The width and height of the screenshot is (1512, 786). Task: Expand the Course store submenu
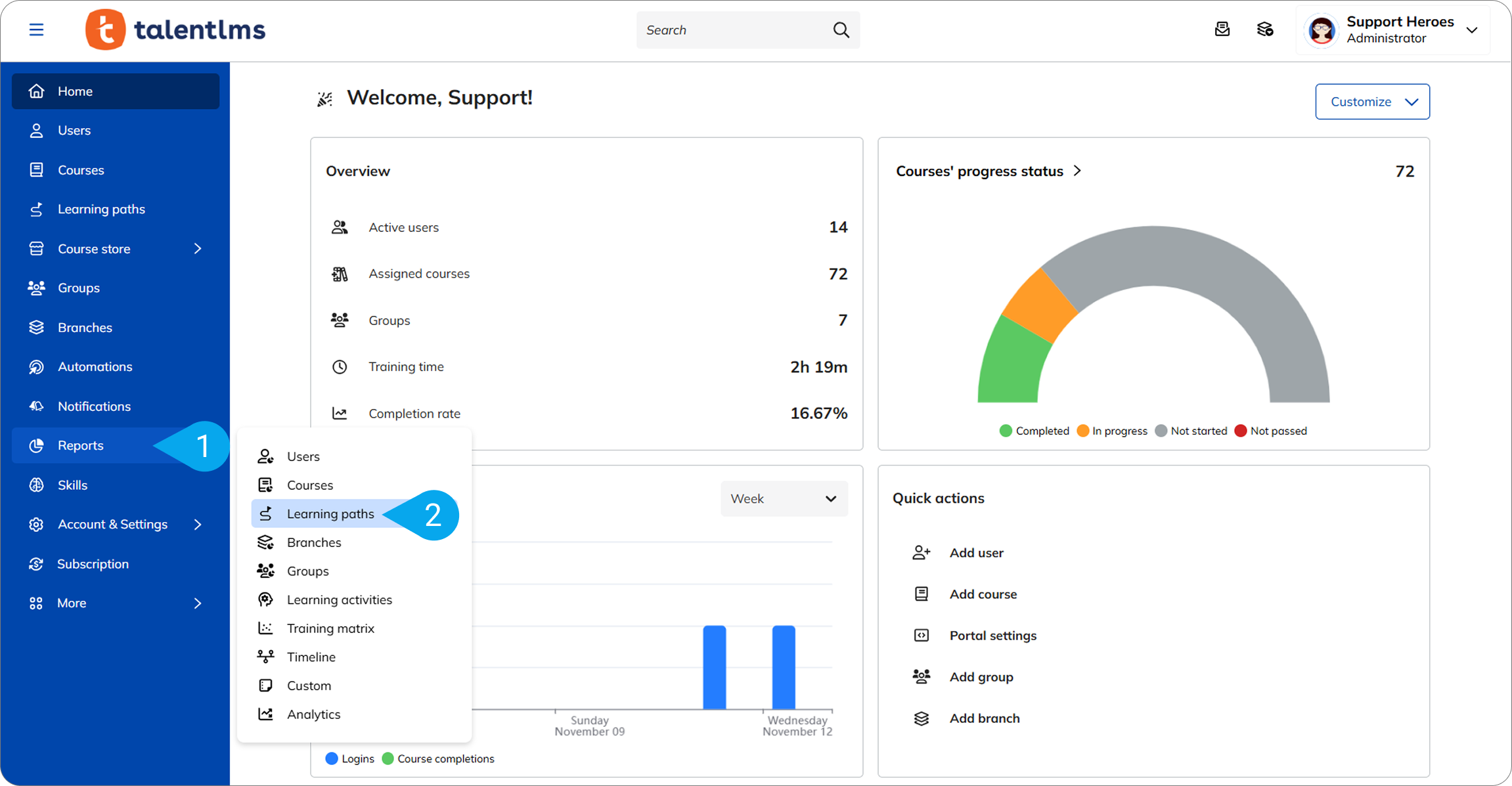197,249
